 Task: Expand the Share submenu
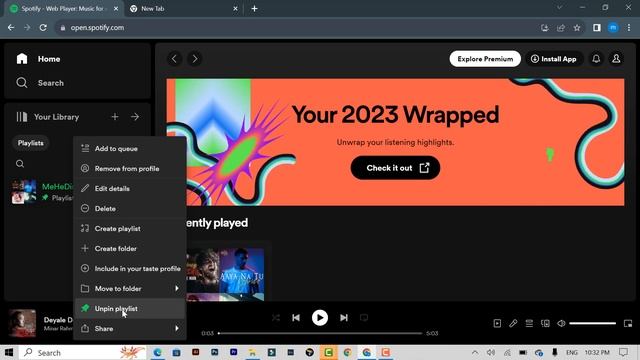[129, 329]
